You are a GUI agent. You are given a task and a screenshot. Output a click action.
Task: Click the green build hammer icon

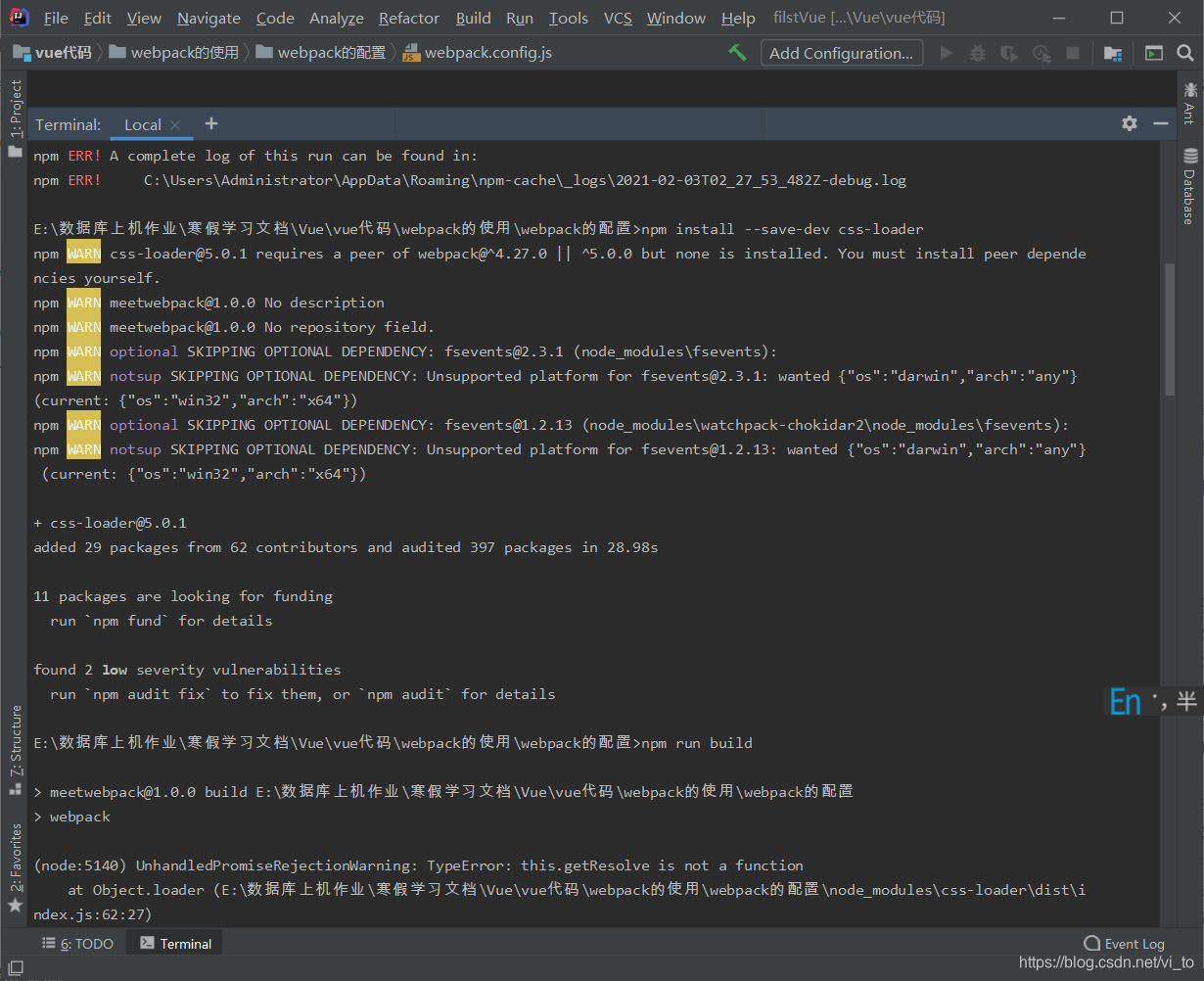tap(737, 53)
